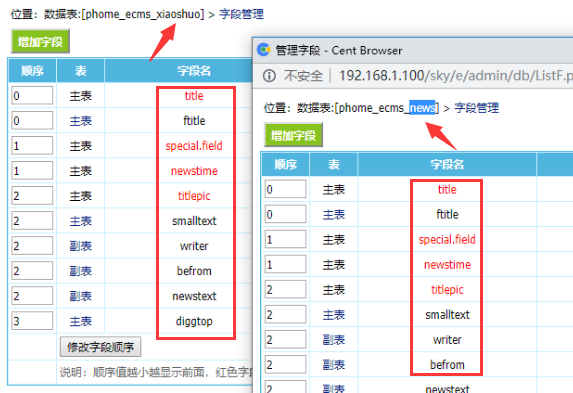This screenshot has width=573, height=393.
Task: Click order field of ftitle row, xiaoshuo window
Action: pos(32,121)
